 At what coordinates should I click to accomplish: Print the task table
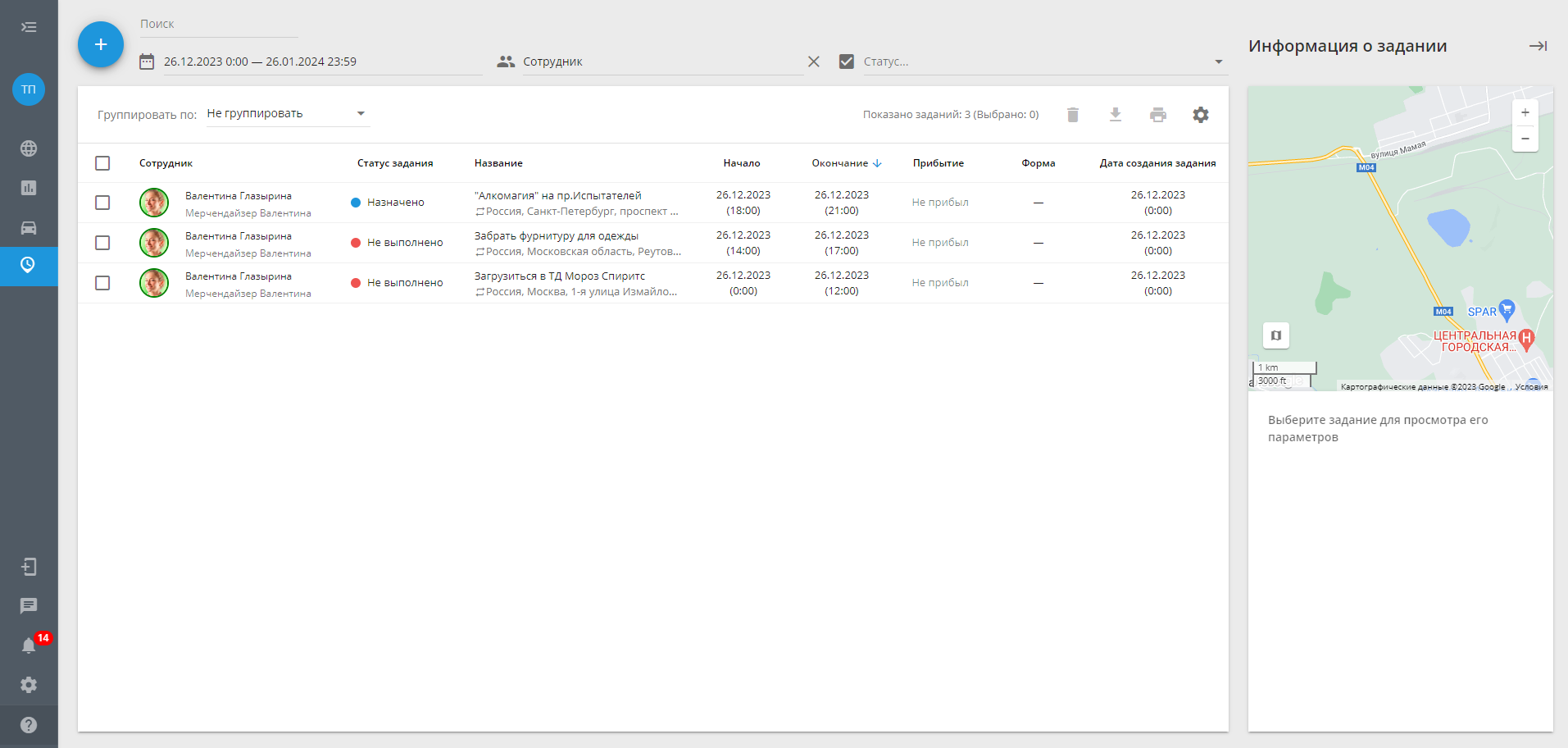pyautogui.click(x=1157, y=115)
